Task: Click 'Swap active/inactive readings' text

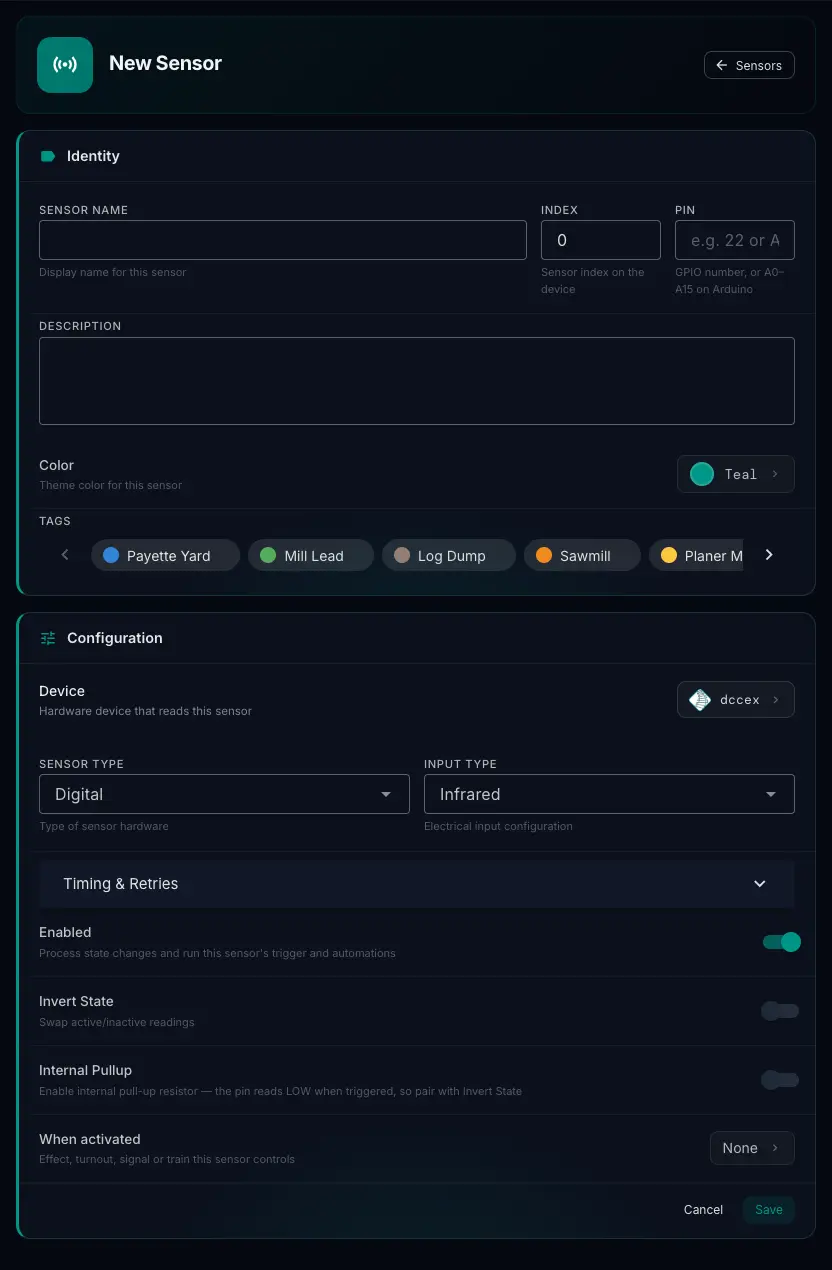Action: pos(117,1022)
